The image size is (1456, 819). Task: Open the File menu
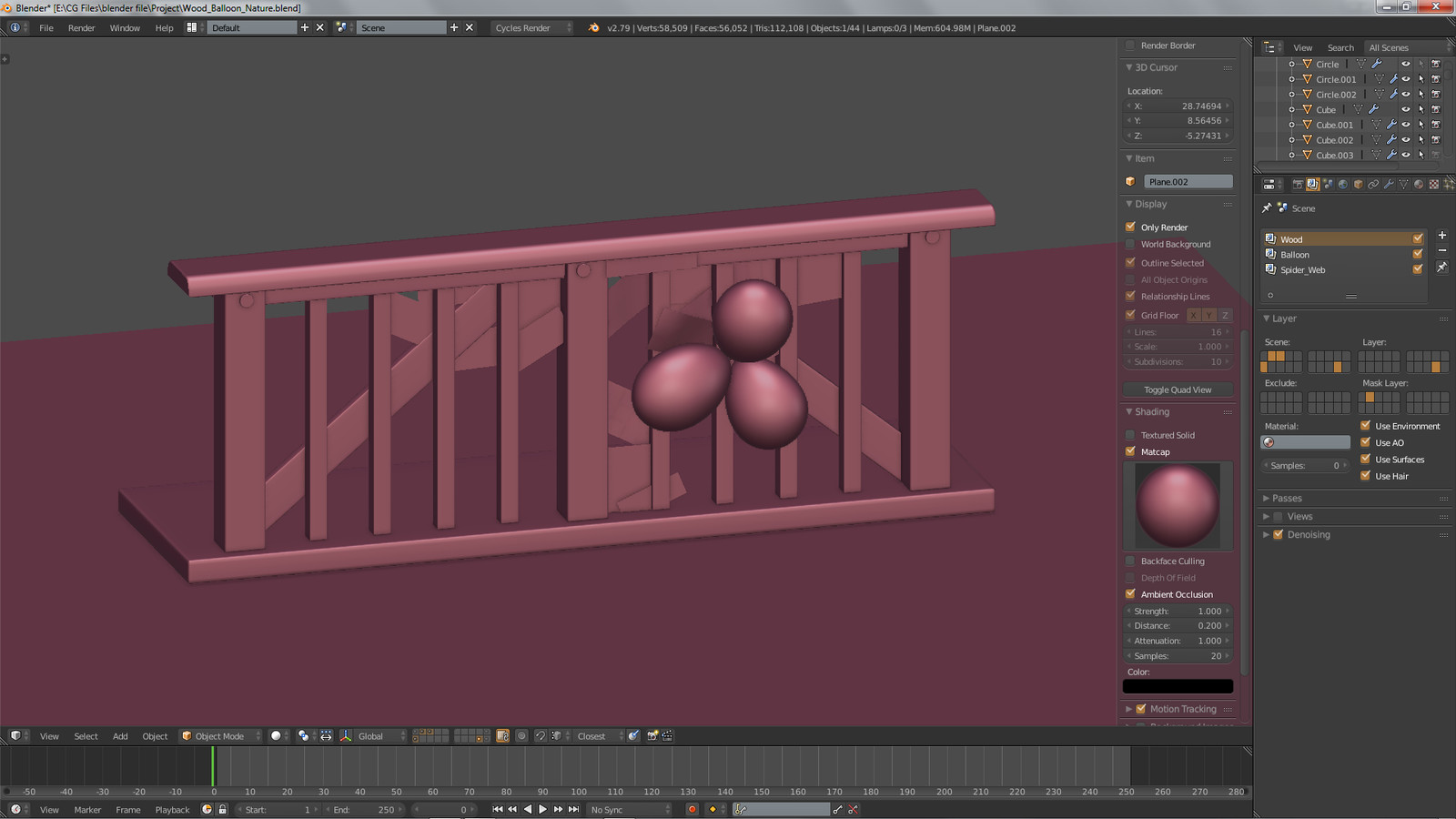(x=46, y=27)
